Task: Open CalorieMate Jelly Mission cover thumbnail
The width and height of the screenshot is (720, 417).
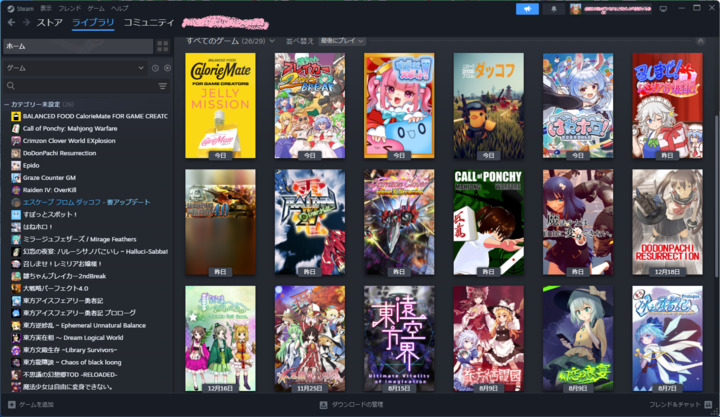Action: (x=220, y=106)
